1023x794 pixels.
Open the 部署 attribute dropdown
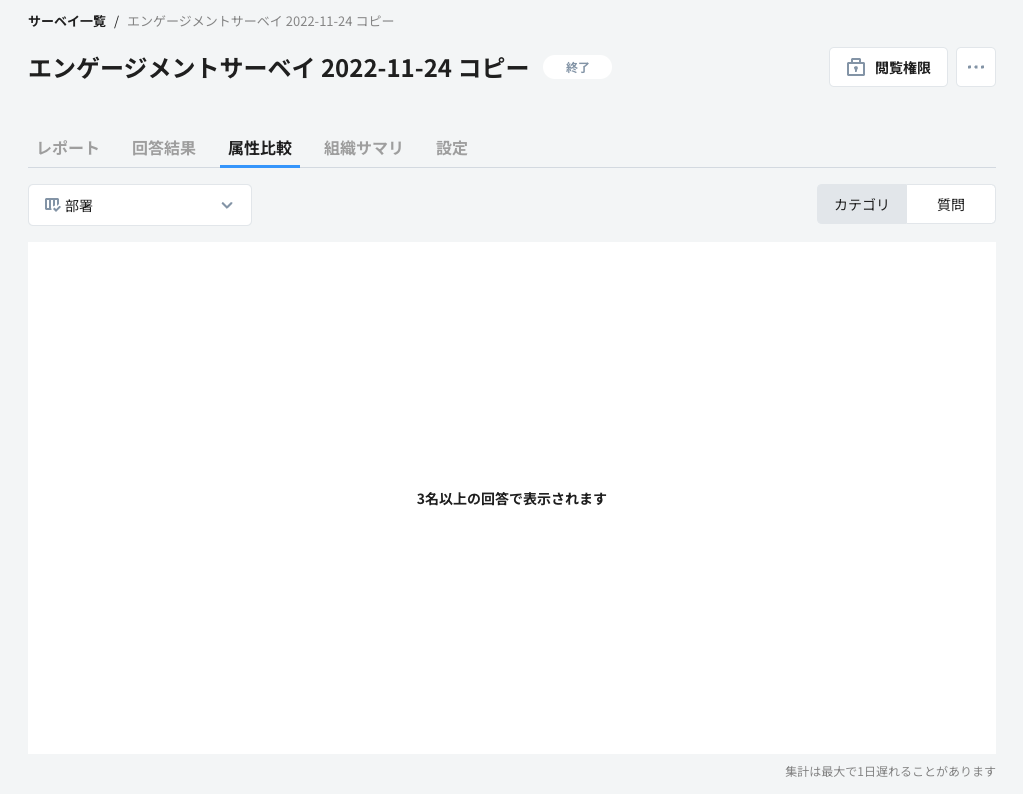click(140, 205)
